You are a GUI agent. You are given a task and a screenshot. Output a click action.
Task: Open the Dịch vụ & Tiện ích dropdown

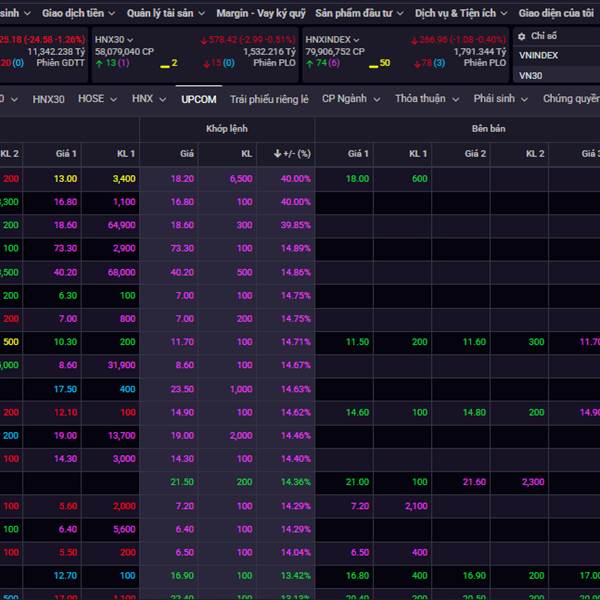coord(461,13)
